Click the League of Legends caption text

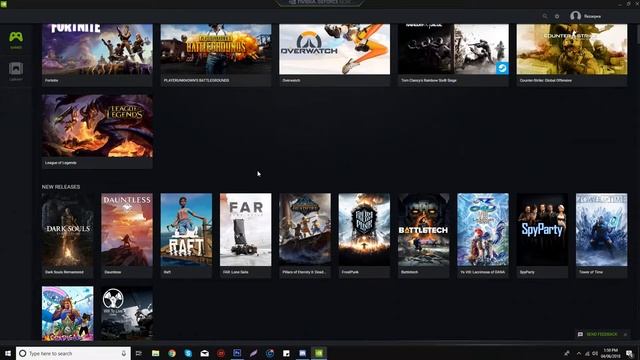click(x=60, y=163)
